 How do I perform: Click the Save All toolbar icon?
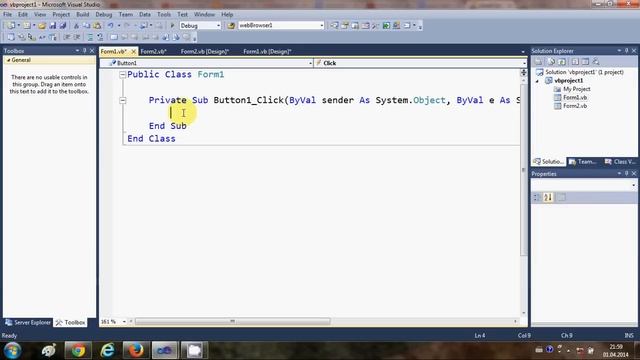point(62,25)
